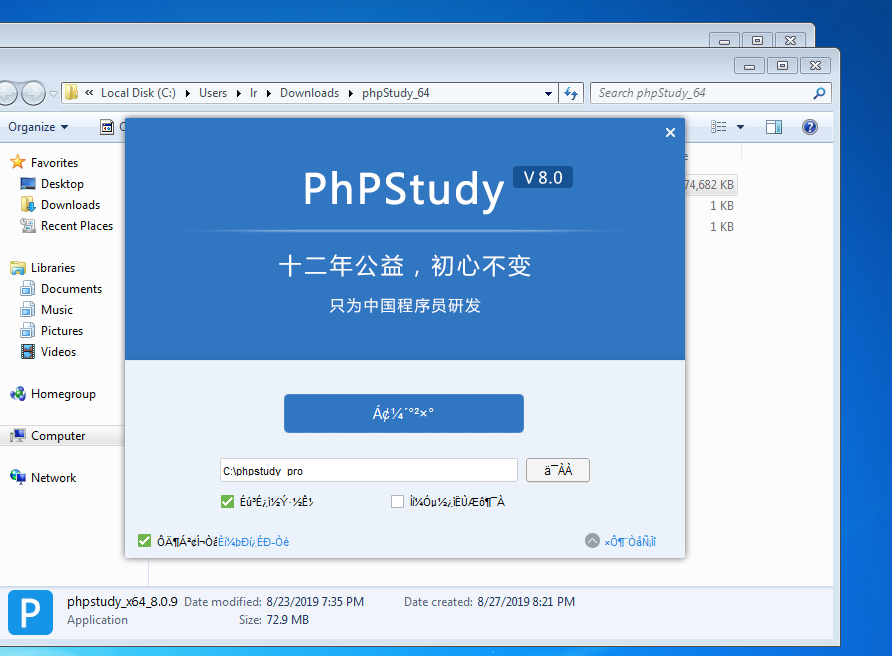Click the date modified value 8/23/2019 7:35 PM
The height and width of the screenshot is (656, 892).
click(315, 602)
